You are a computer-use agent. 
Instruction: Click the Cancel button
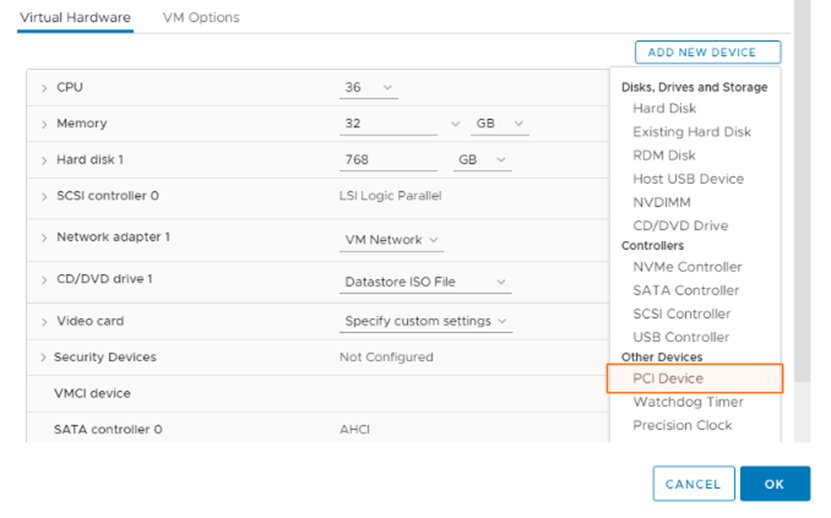(x=693, y=484)
